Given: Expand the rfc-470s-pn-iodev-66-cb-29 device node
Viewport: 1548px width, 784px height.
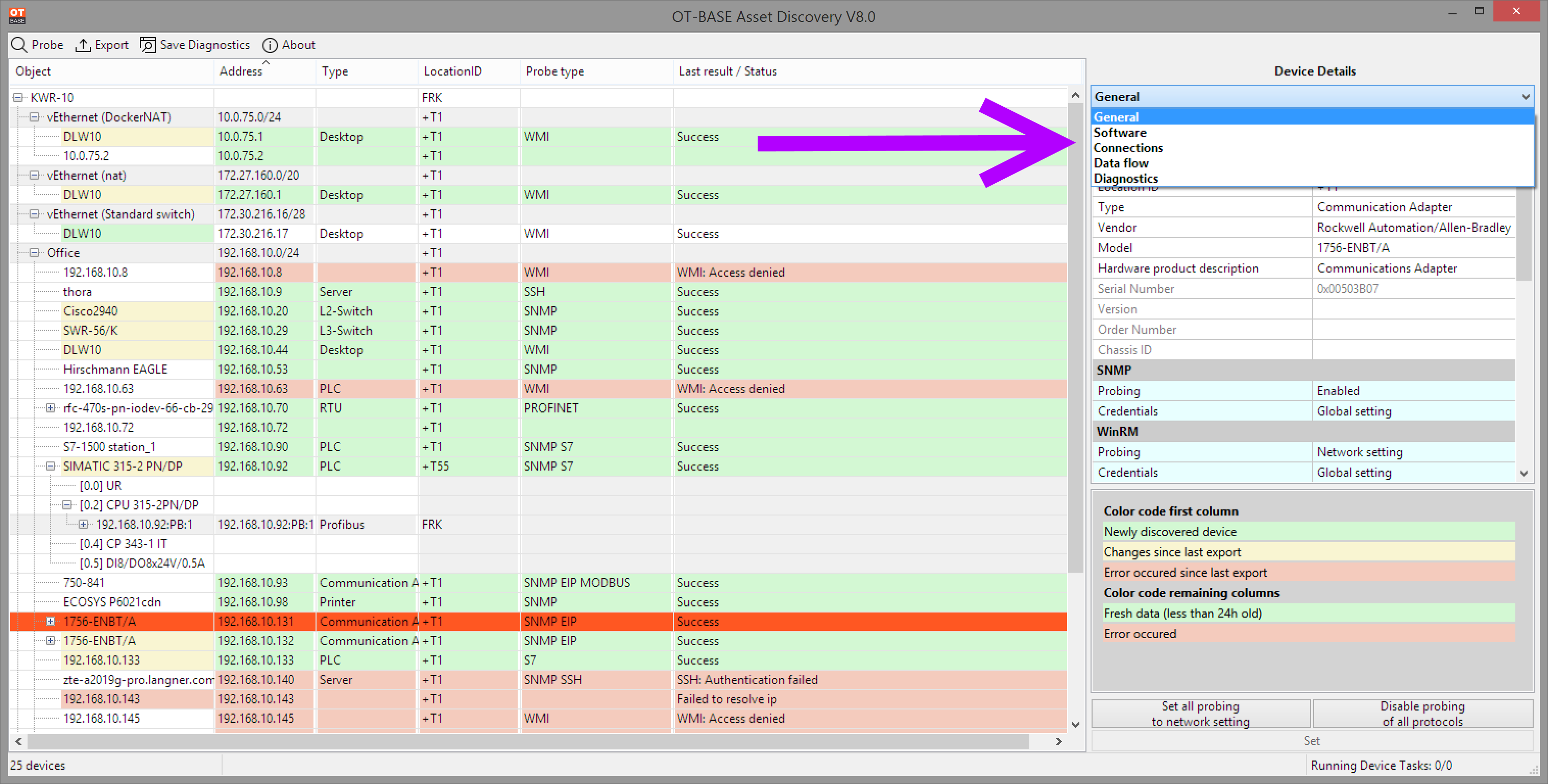Looking at the screenshot, I should (x=51, y=408).
